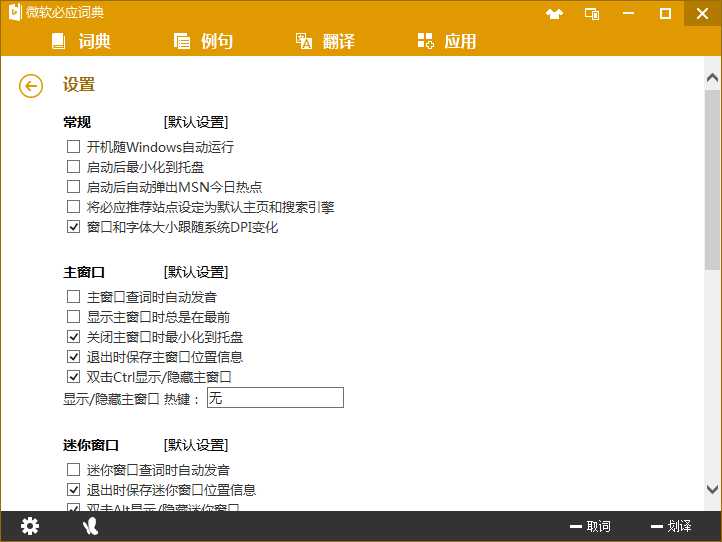Click the 显示/隐藏主窗口 热键 field
Viewport: 722px width, 542px height.
pyautogui.click(x=275, y=398)
